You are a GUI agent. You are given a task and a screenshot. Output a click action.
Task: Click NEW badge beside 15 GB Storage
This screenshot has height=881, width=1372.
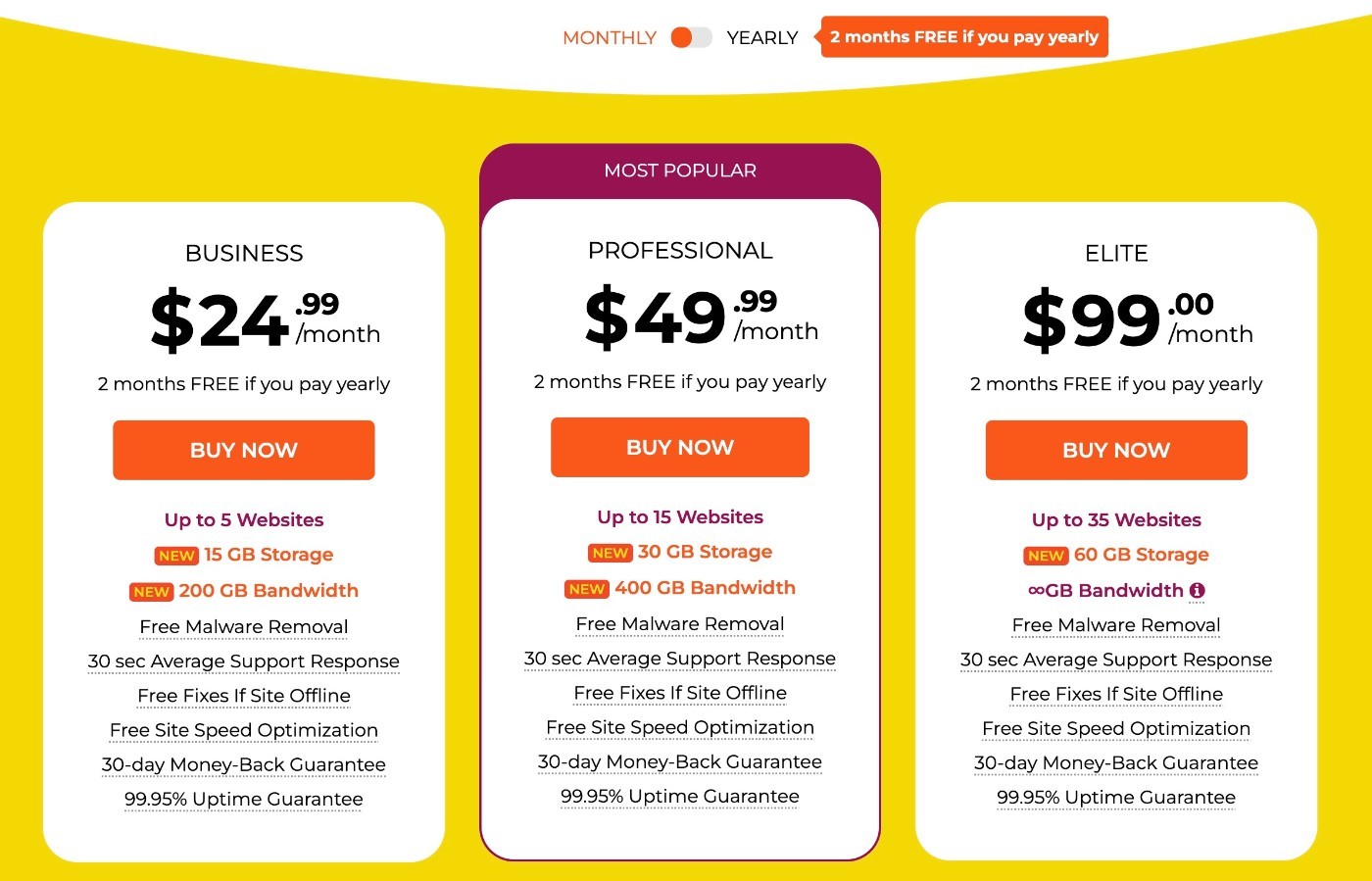click(x=176, y=556)
